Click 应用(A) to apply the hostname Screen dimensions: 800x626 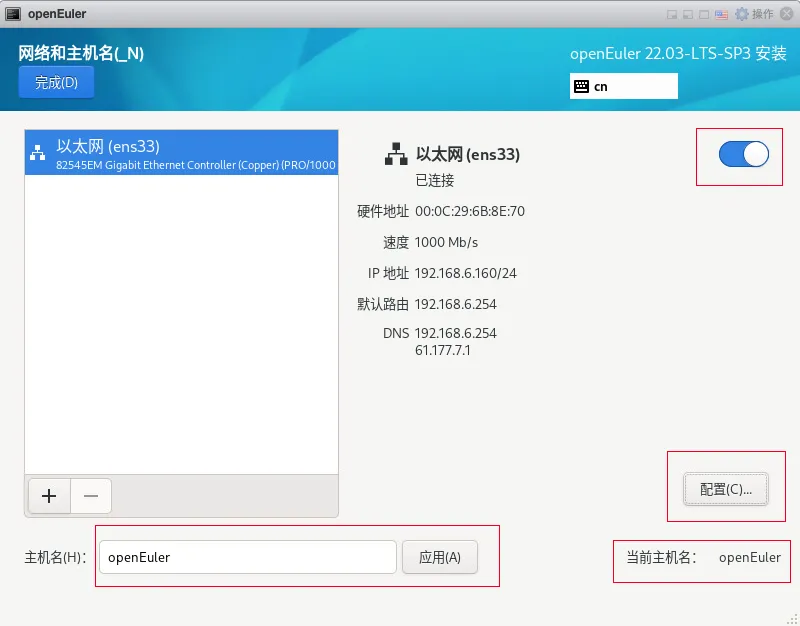pos(440,558)
